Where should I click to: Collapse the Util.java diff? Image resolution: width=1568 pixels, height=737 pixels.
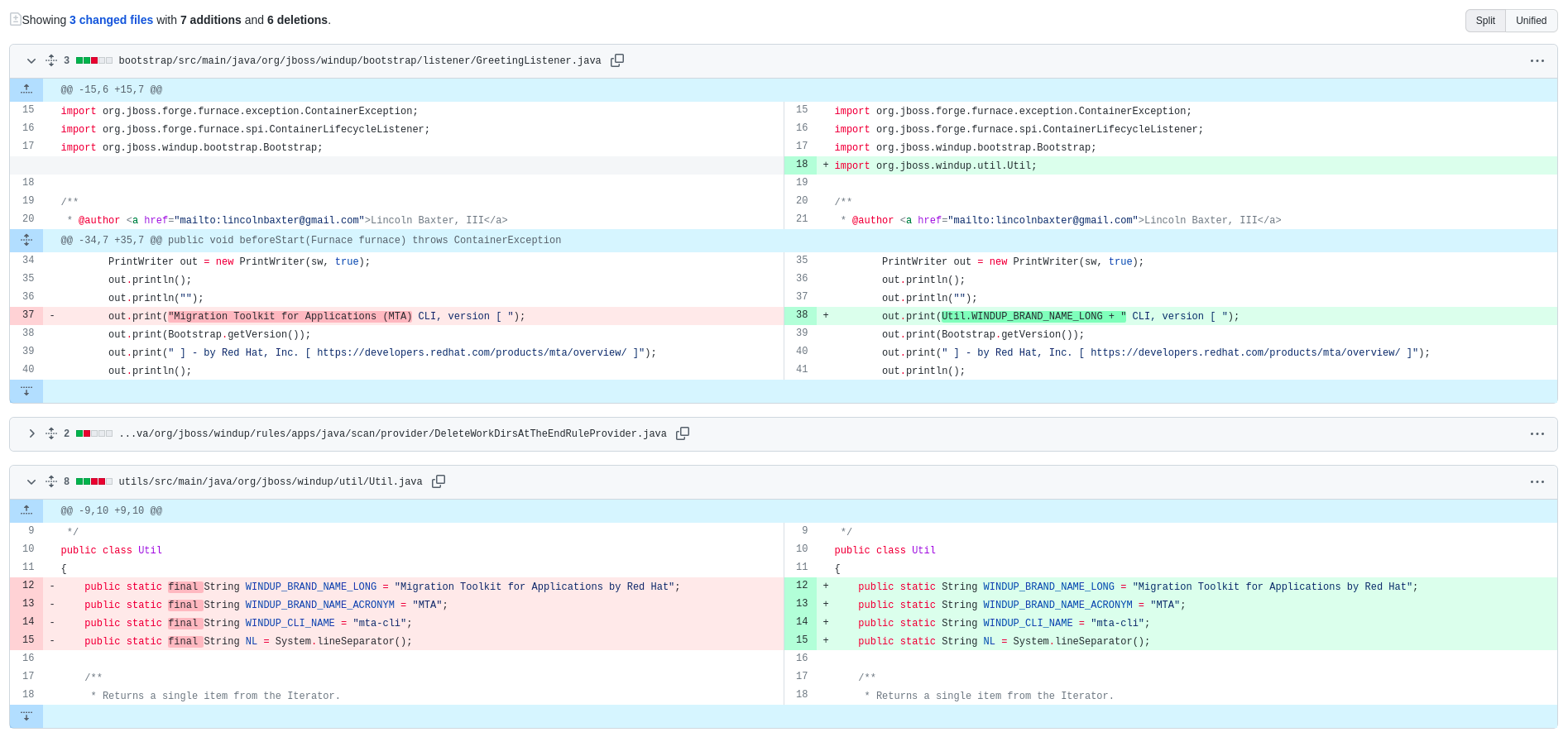(x=31, y=481)
